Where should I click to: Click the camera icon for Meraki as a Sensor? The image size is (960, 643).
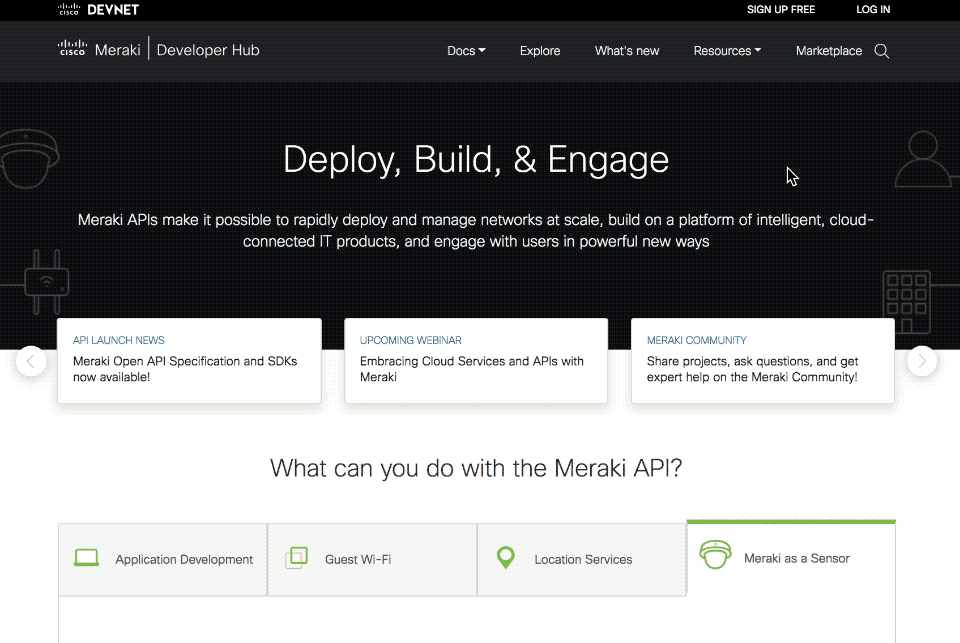(x=715, y=554)
